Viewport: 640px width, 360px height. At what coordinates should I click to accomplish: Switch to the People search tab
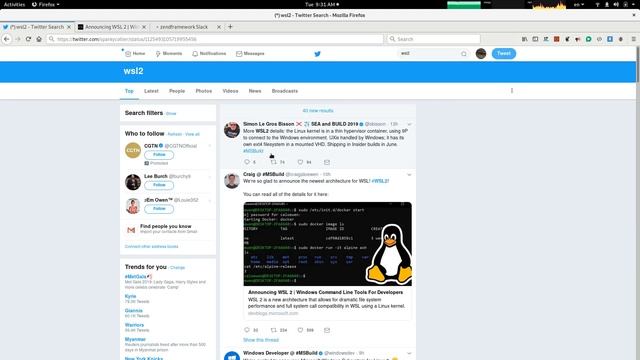(177, 91)
